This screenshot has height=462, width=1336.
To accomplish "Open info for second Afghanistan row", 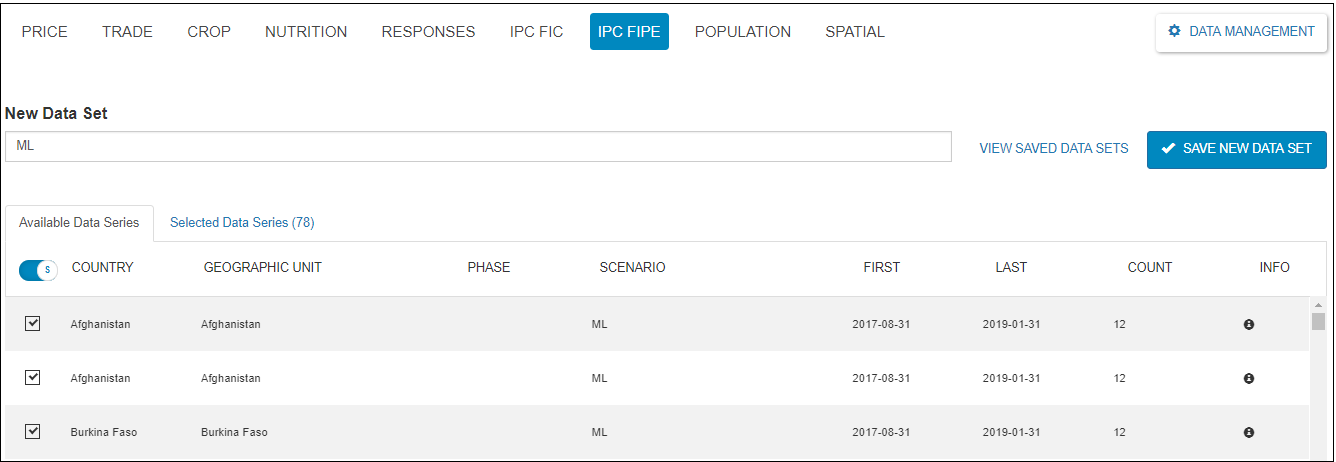I will (1248, 379).
